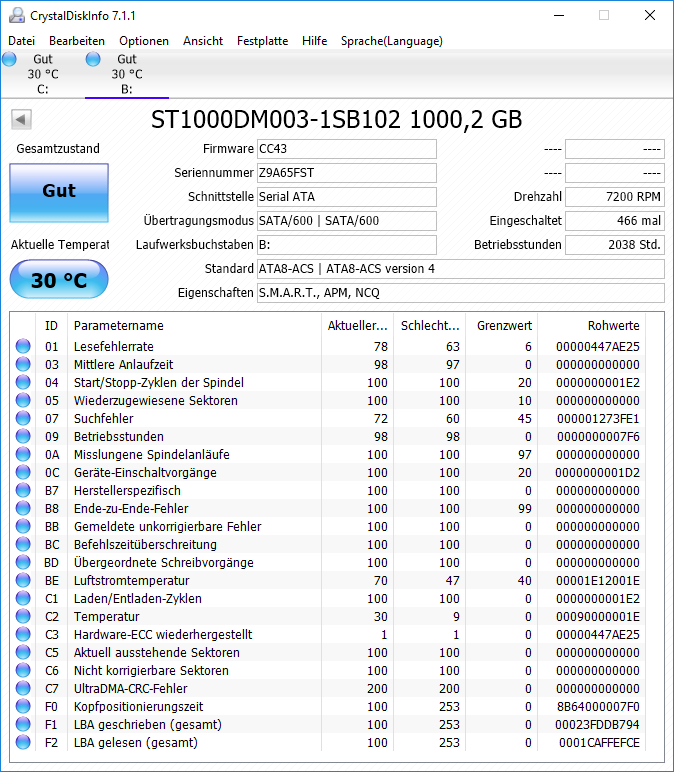This screenshot has width=674, height=772.
Task: Click the Gesamtzustand label
Action: 58,149
